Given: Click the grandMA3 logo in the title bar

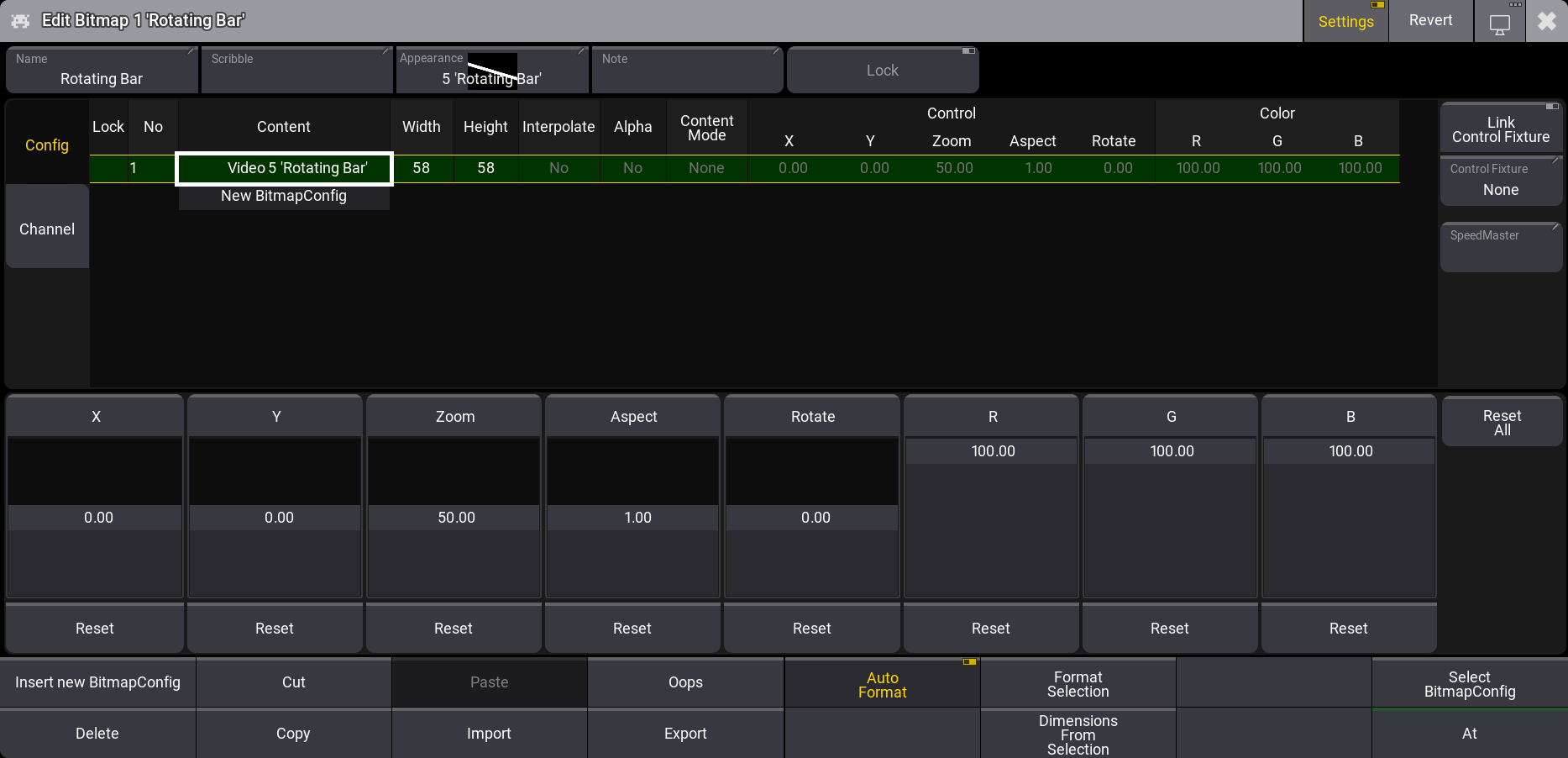Looking at the screenshot, I should 18,19.
